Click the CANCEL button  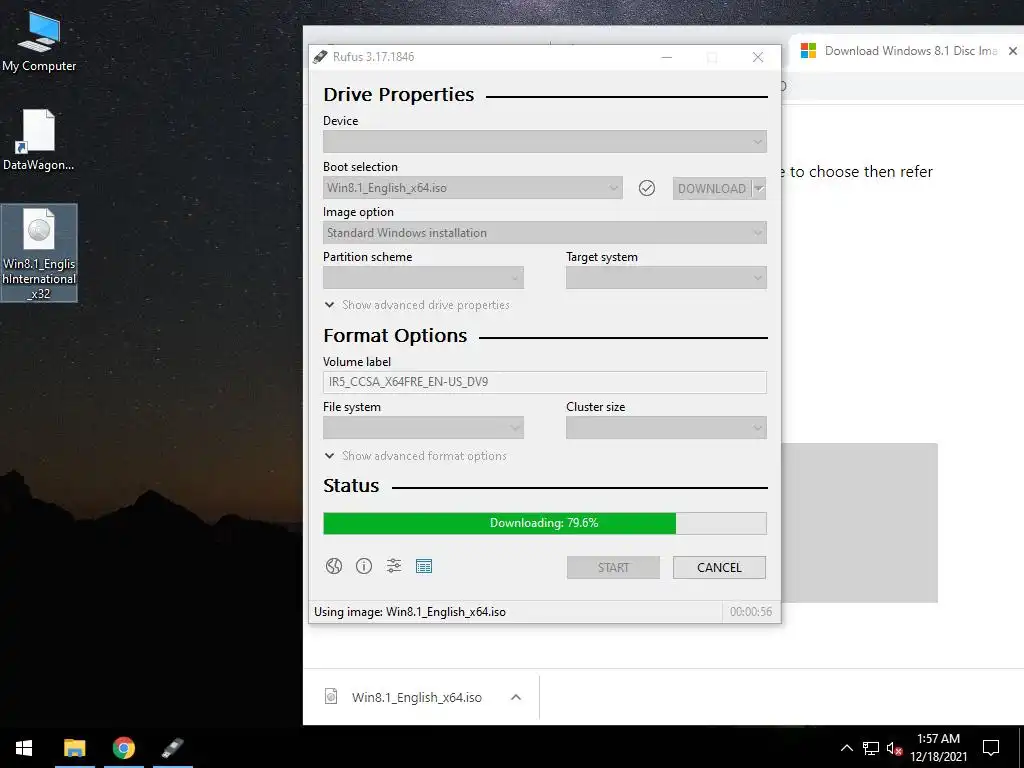[x=719, y=568]
